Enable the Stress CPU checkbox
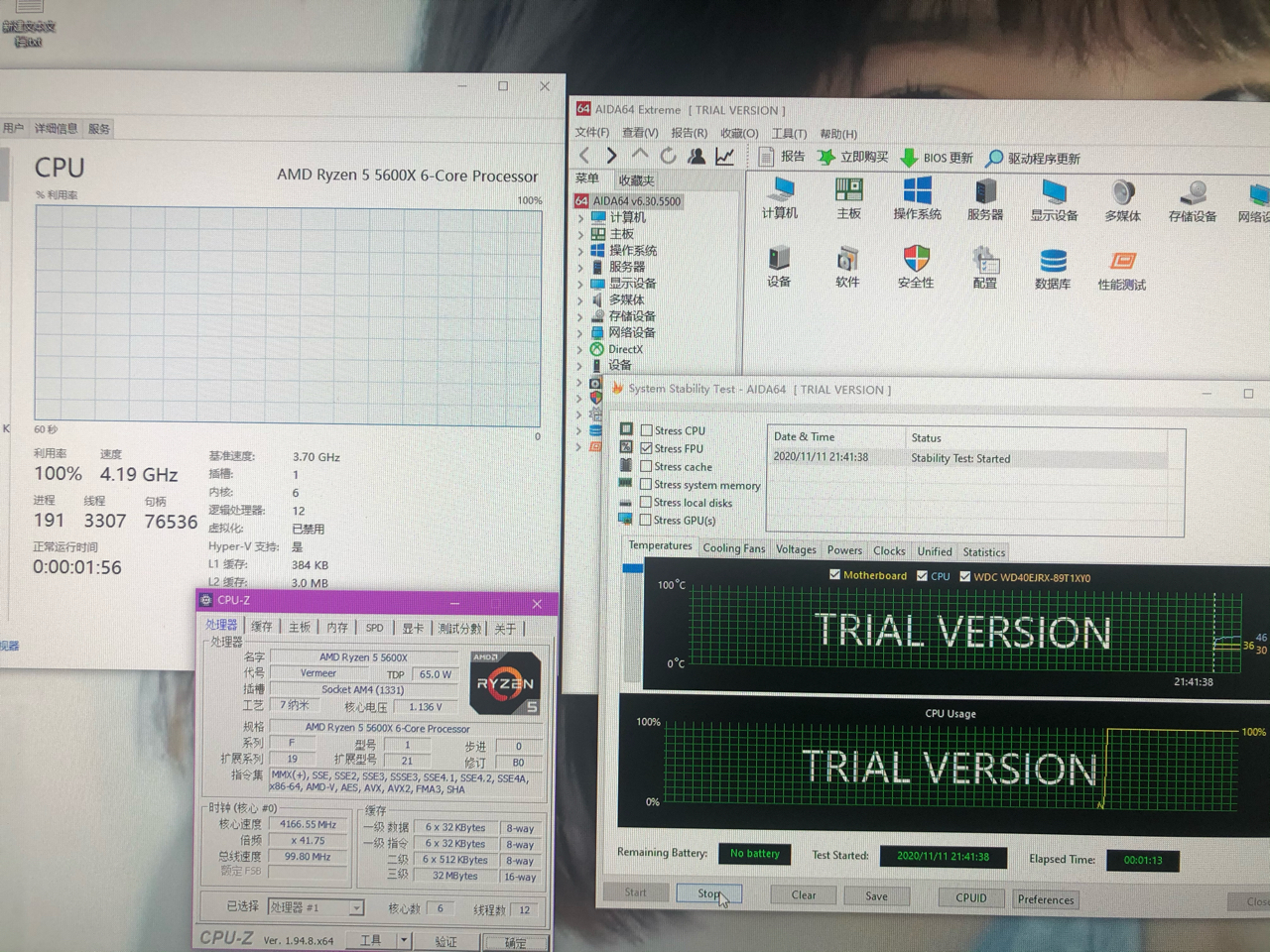This screenshot has height=952, width=1270. click(x=647, y=430)
